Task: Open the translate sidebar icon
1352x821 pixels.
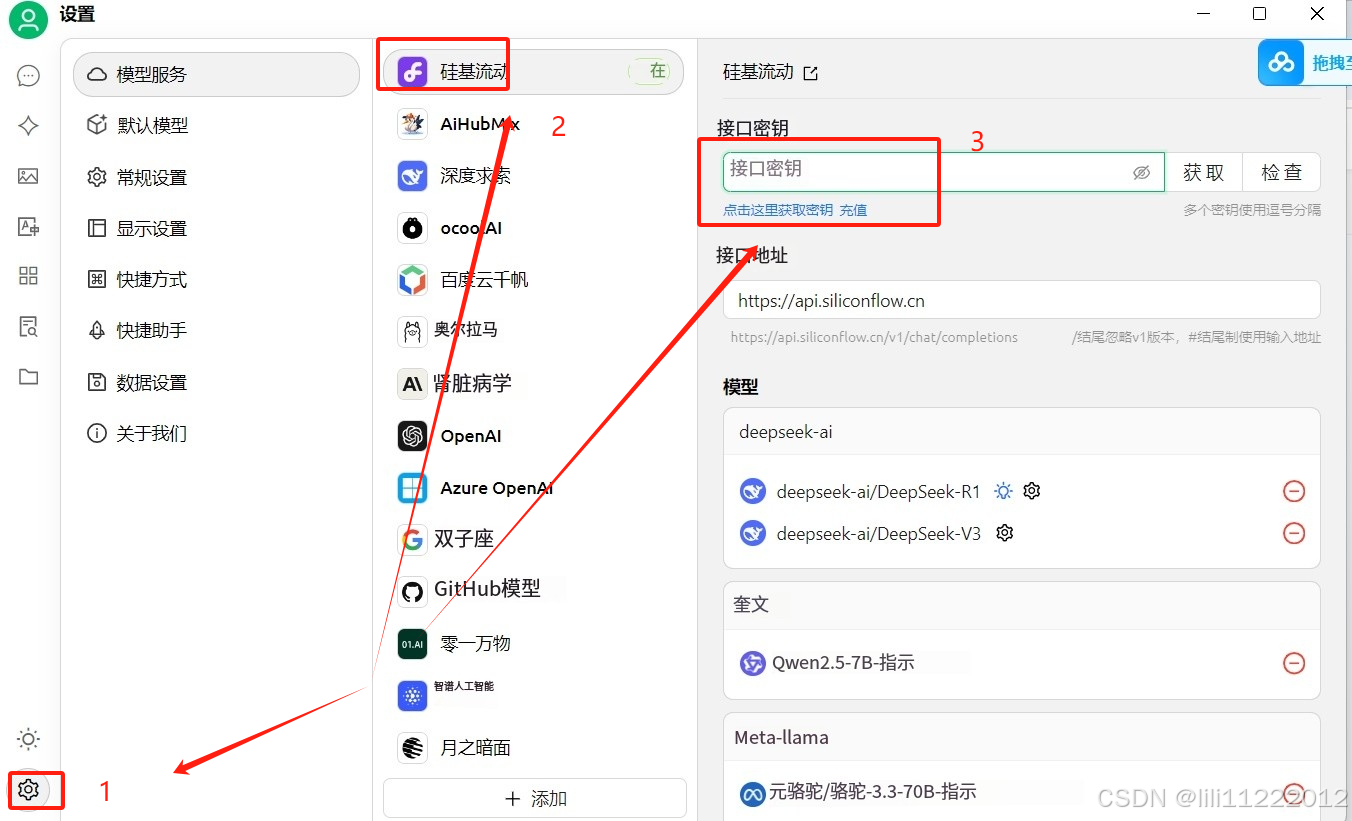Action: click(29, 227)
